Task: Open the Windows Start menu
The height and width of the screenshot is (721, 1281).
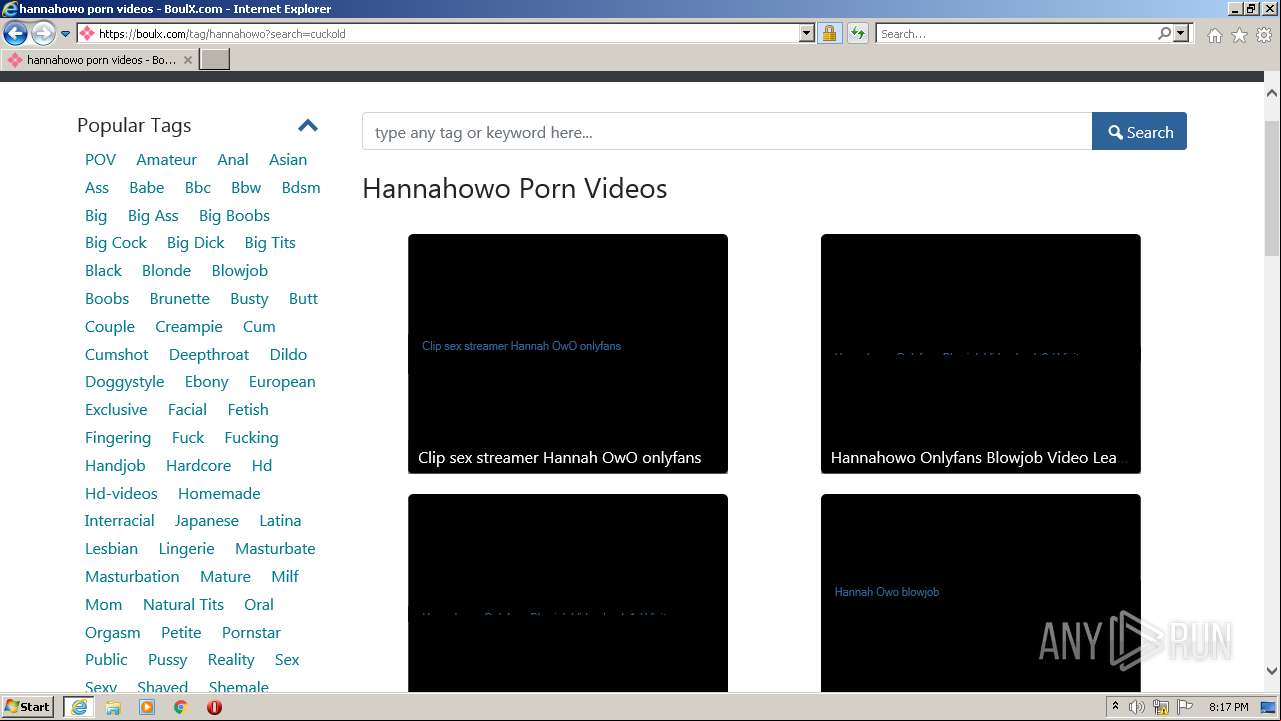Action: pos(28,707)
